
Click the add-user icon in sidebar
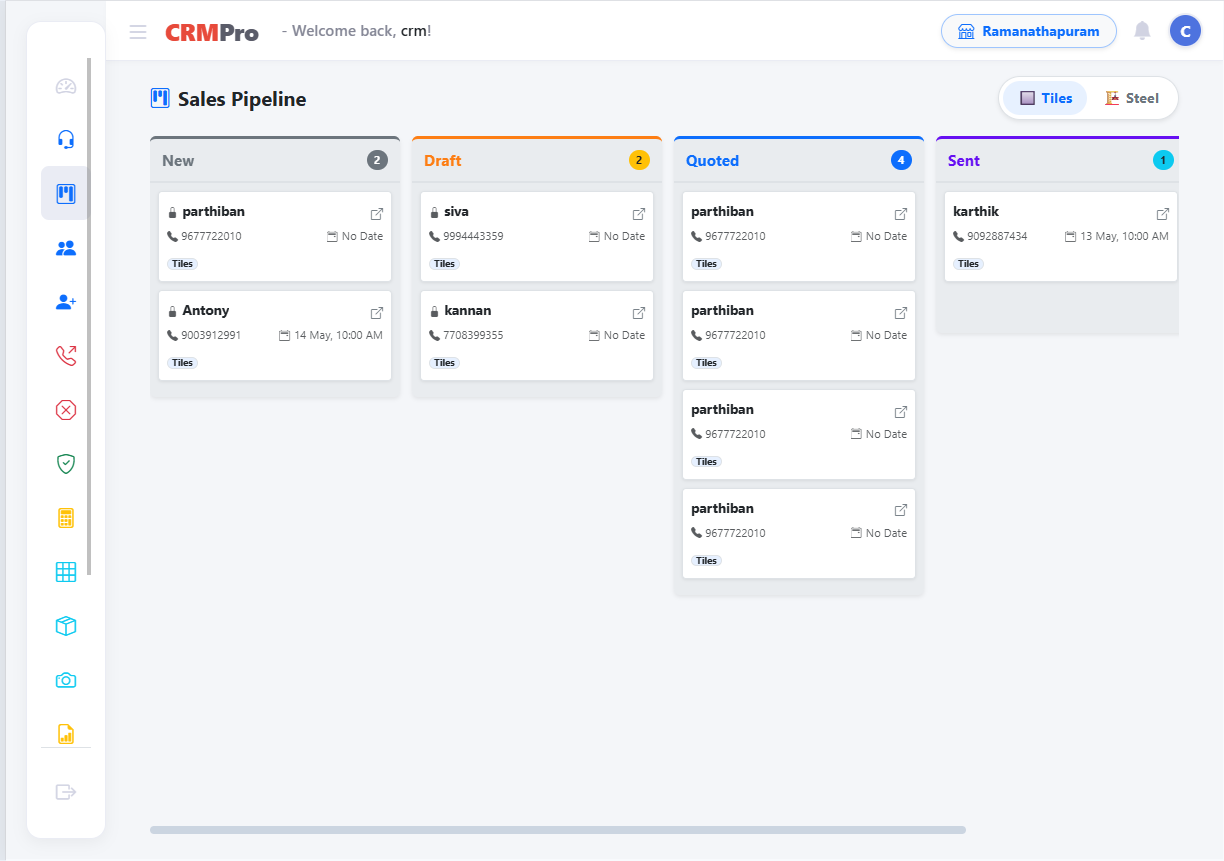click(66, 302)
